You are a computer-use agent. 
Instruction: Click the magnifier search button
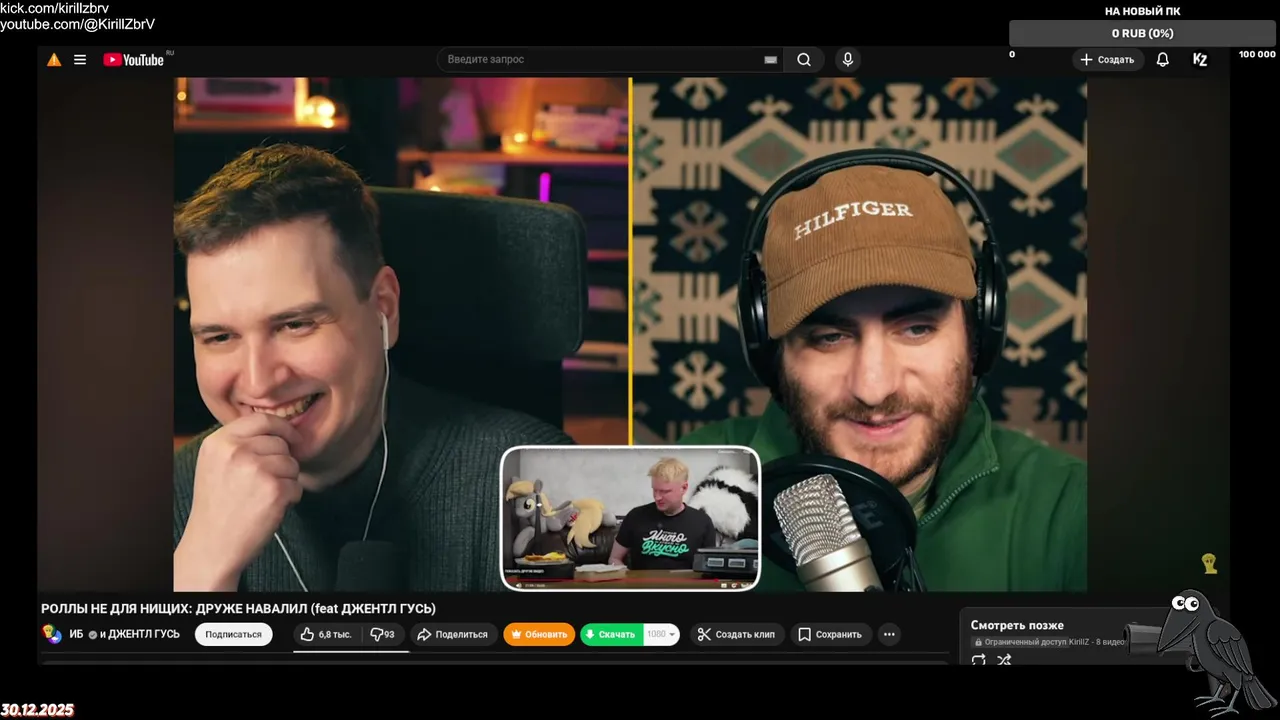coord(804,60)
